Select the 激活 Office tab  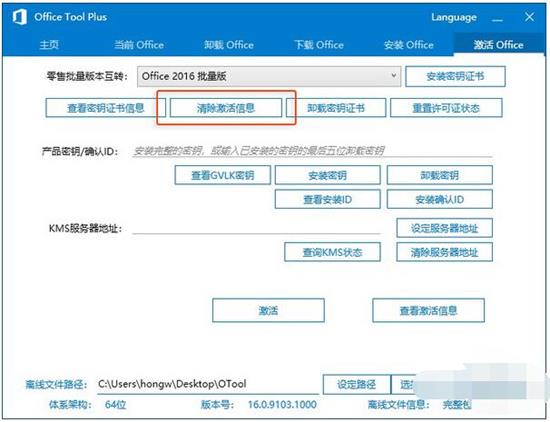pyautogui.click(x=498, y=45)
